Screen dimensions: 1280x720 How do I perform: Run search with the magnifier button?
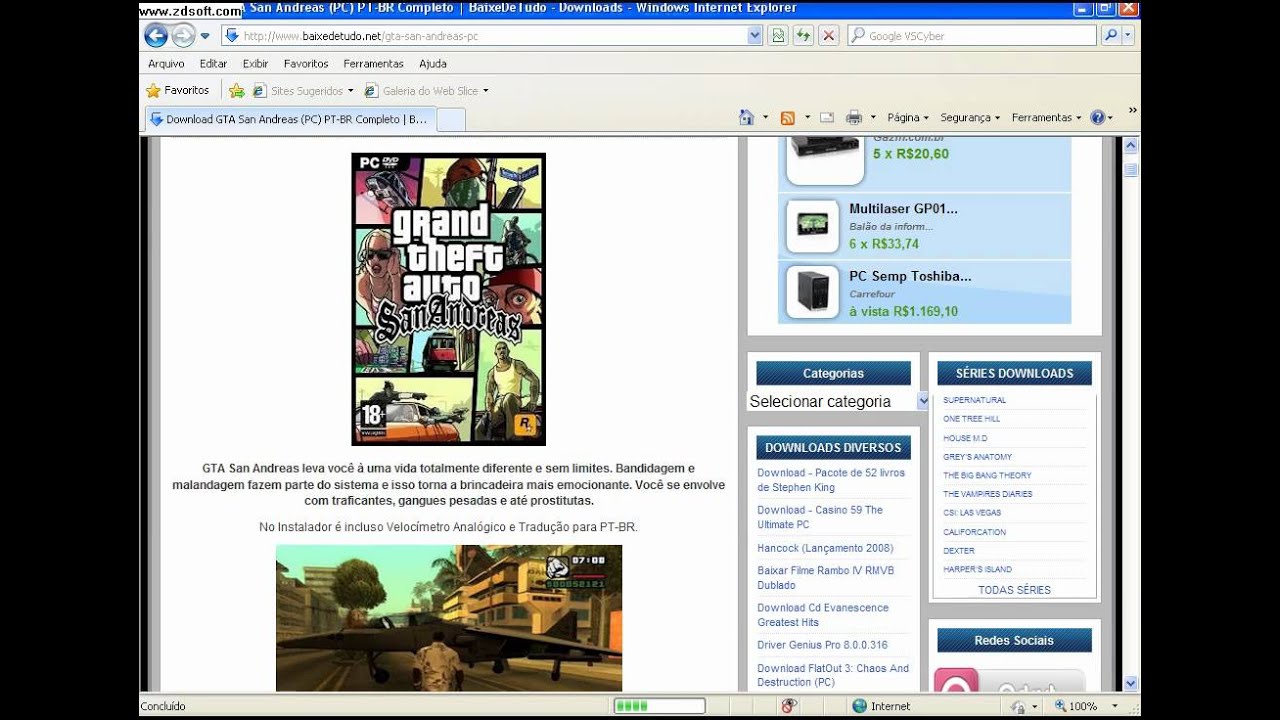[x=1110, y=36]
